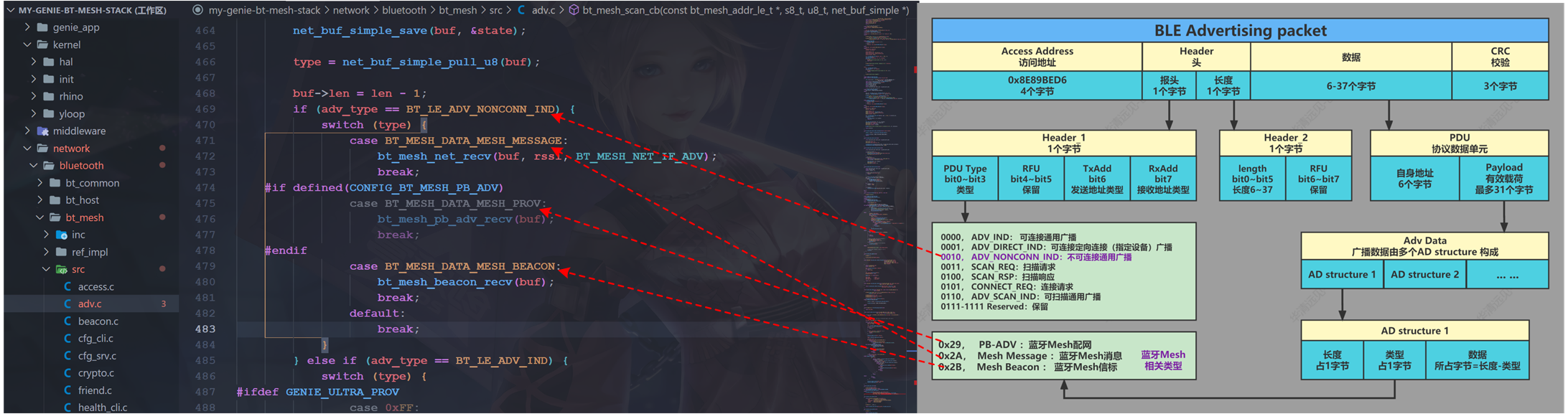The width and height of the screenshot is (1568, 414).
Task: Click the bt_mesh breadcrumb segment
Action: click(457, 10)
